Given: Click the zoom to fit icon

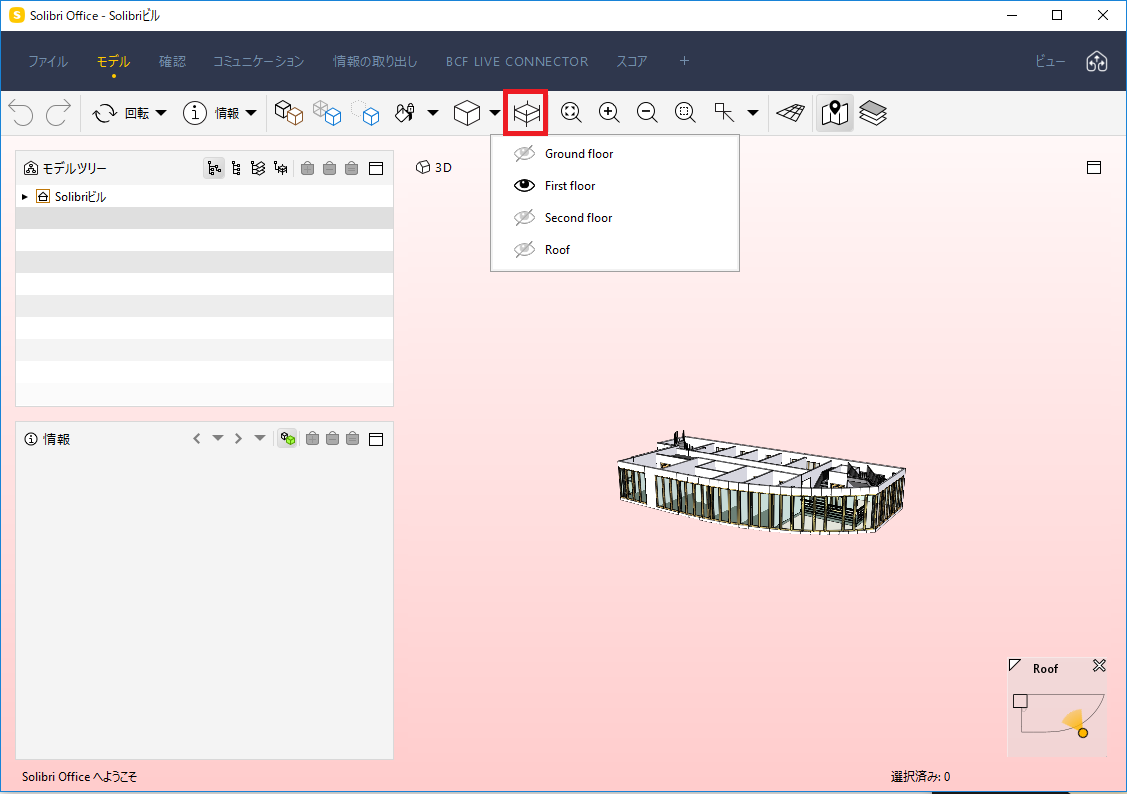Looking at the screenshot, I should (x=571, y=113).
